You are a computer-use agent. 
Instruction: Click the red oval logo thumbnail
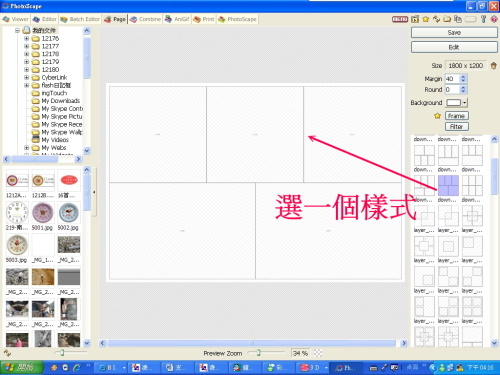tap(69, 181)
